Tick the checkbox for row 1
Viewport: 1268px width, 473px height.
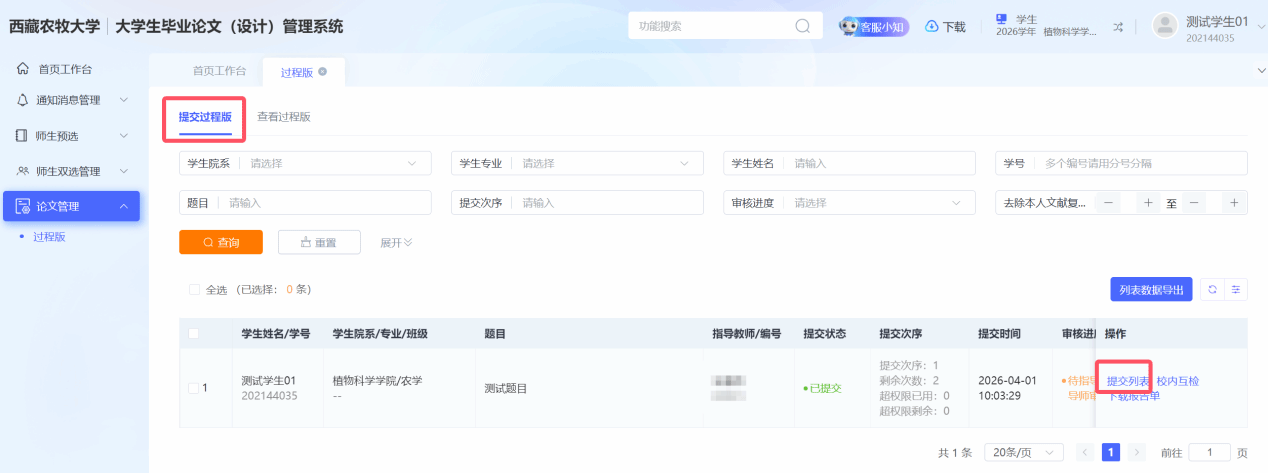[193, 388]
